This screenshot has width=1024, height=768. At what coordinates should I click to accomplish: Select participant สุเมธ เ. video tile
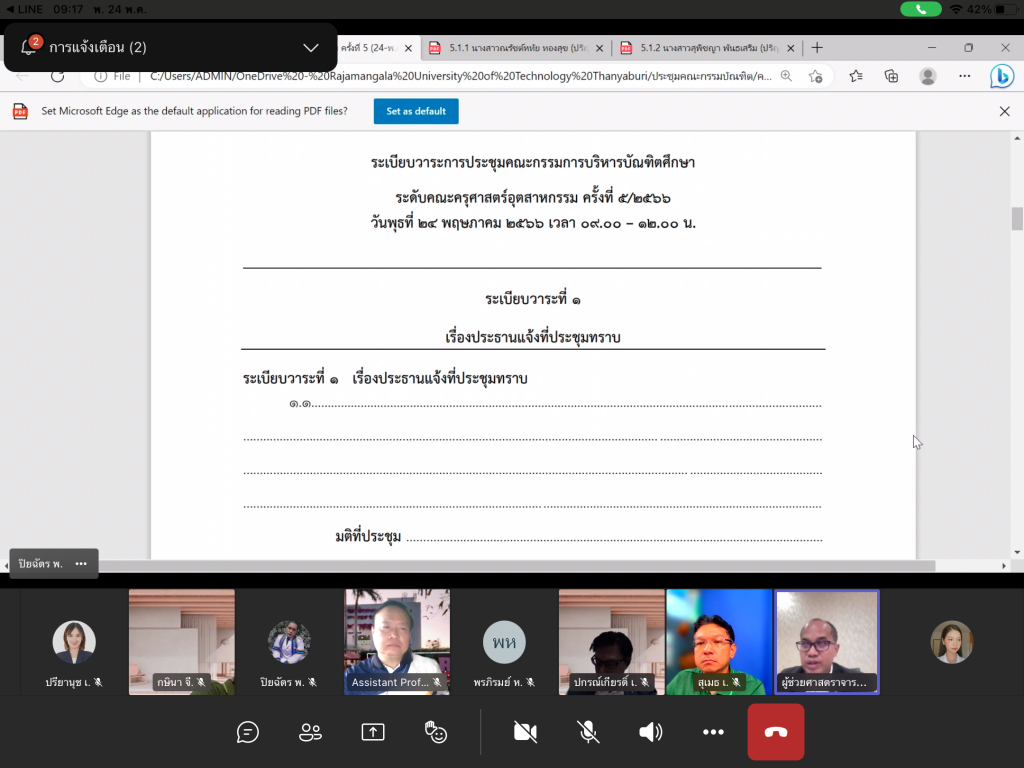[x=719, y=642]
